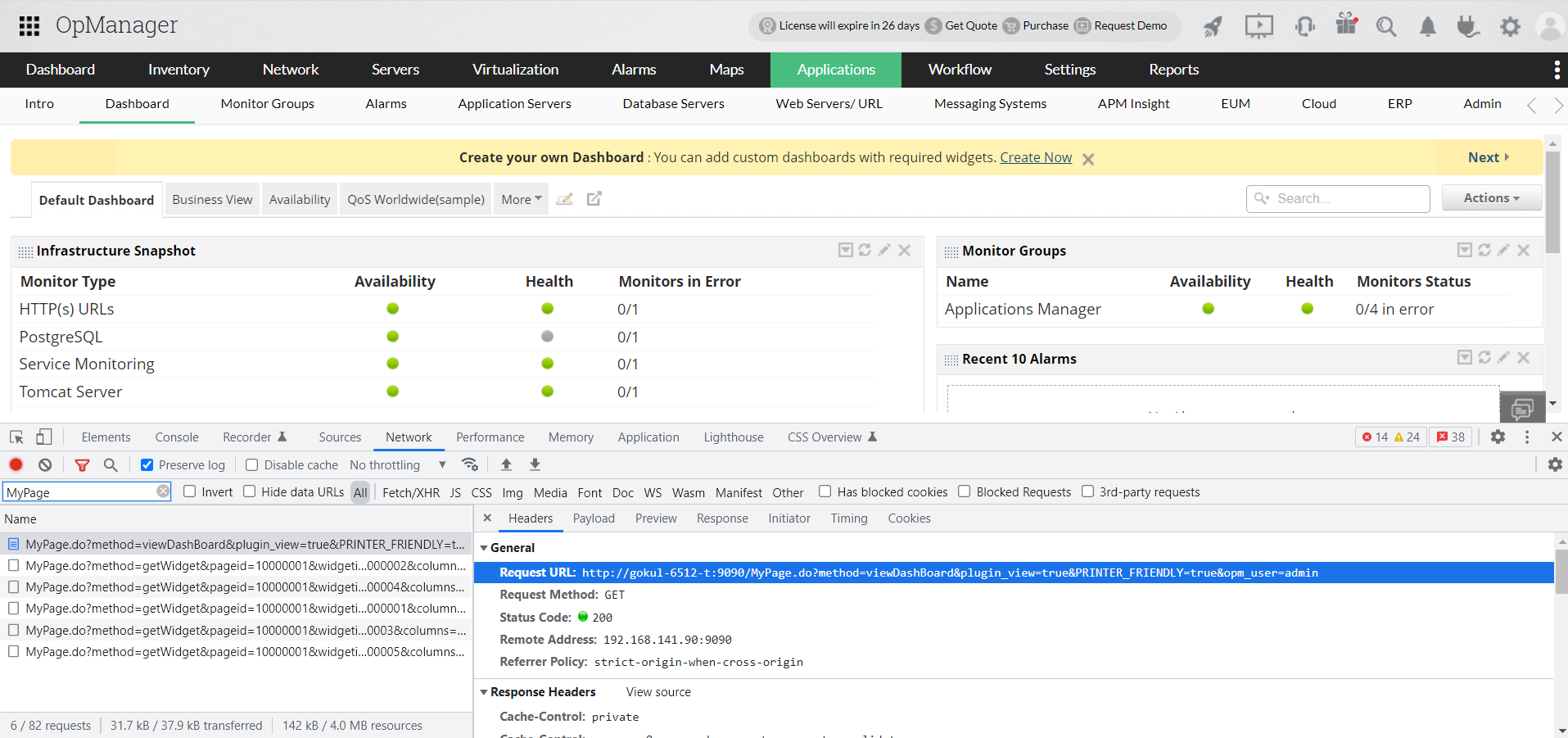The height and width of the screenshot is (738, 1568).
Task: Open the Actions dropdown menu
Action: [x=1491, y=198]
